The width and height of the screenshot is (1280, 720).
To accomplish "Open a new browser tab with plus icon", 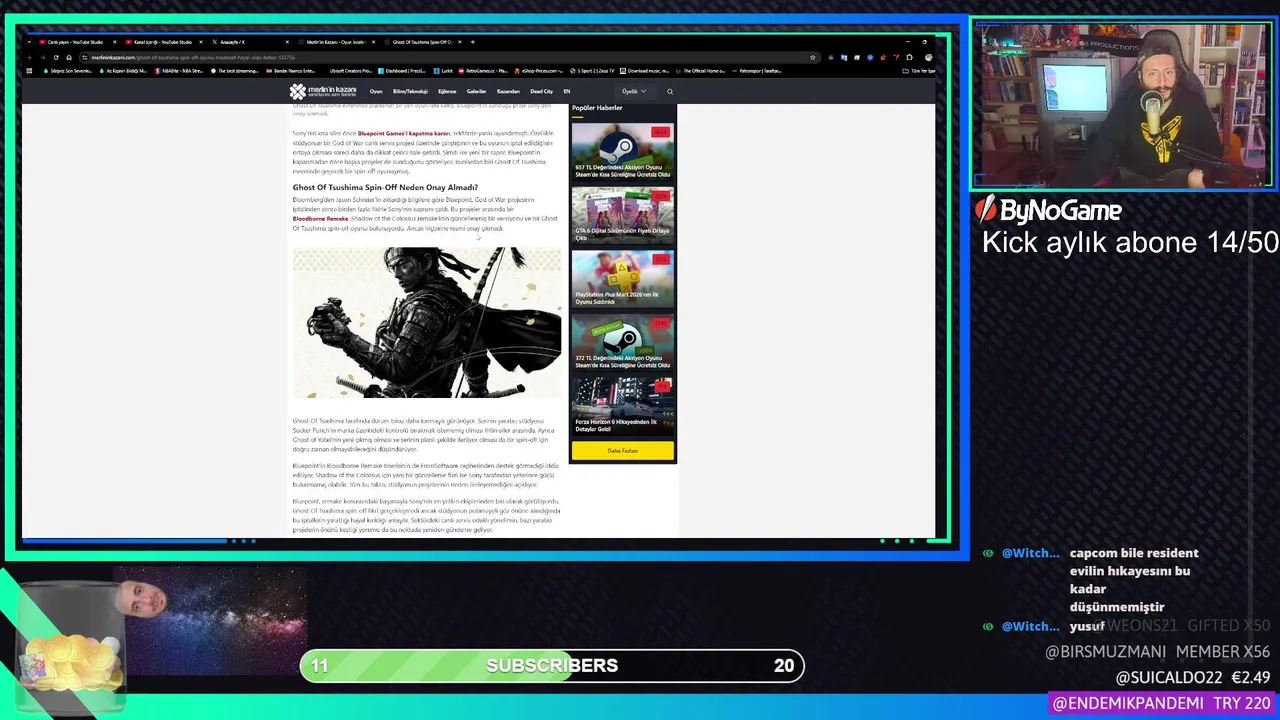I will pyautogui.click(x=472, y=42).
